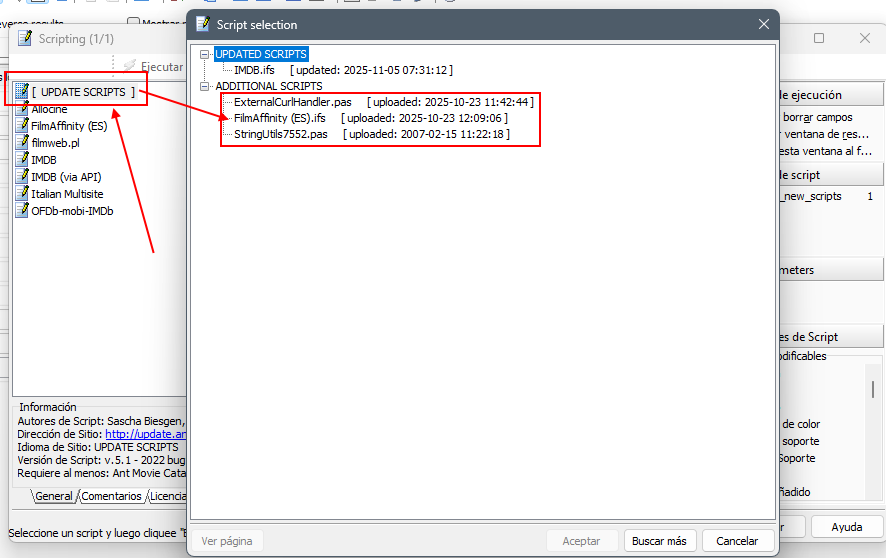Screen dimensions: 886x558
Task: Open the Comentarios tab
Action: pos(111,496)
